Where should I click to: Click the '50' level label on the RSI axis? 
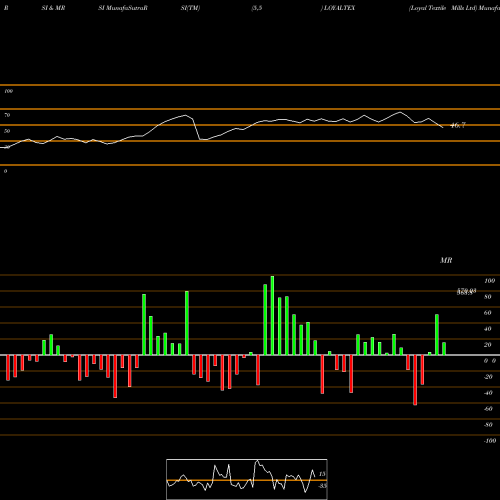(7, 131)
